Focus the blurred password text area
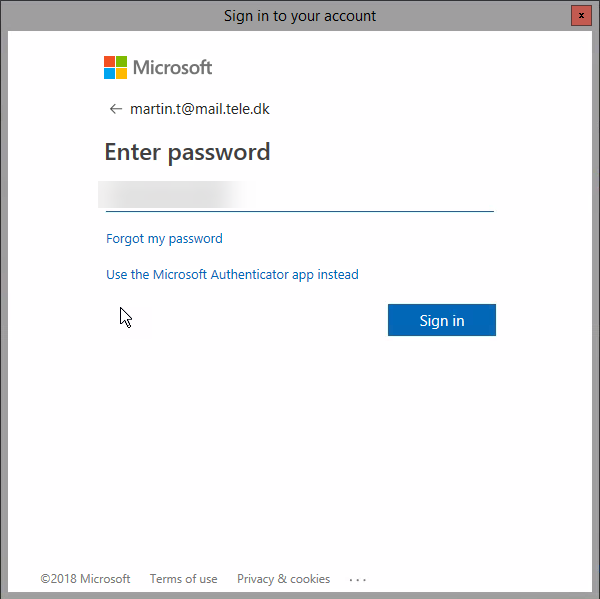600x599 pixels. tap(178, 194)
